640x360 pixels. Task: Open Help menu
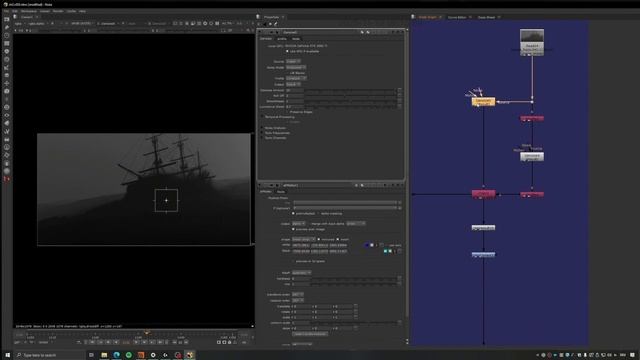pos(82,11)
